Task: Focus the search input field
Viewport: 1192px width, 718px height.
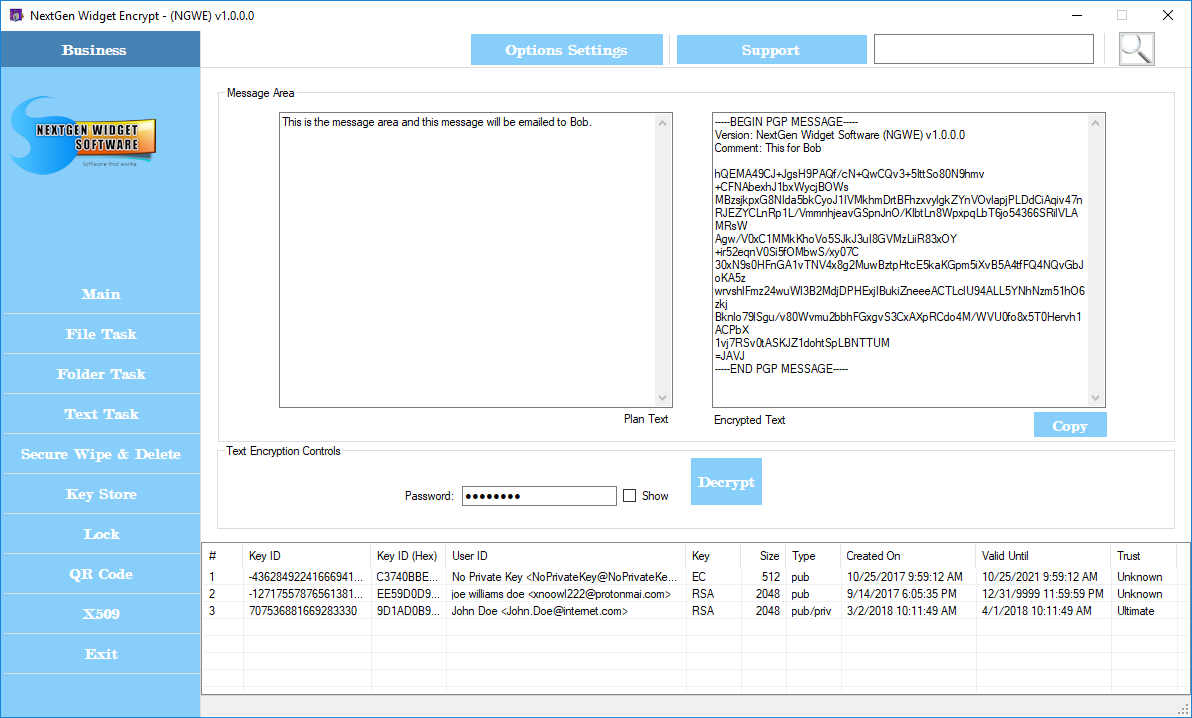Action: 984,49
